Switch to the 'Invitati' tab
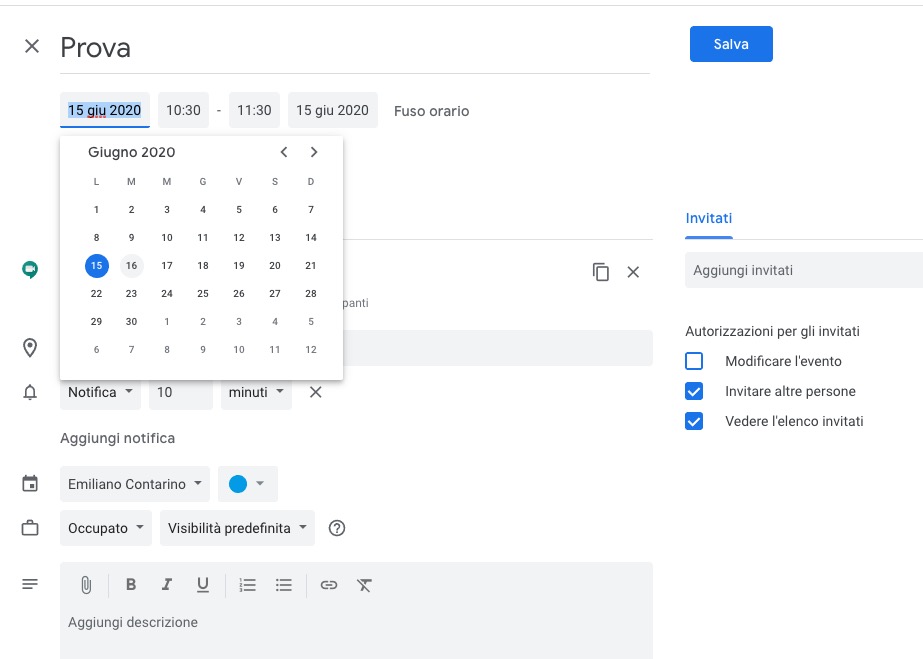 (x=708, y=218)
